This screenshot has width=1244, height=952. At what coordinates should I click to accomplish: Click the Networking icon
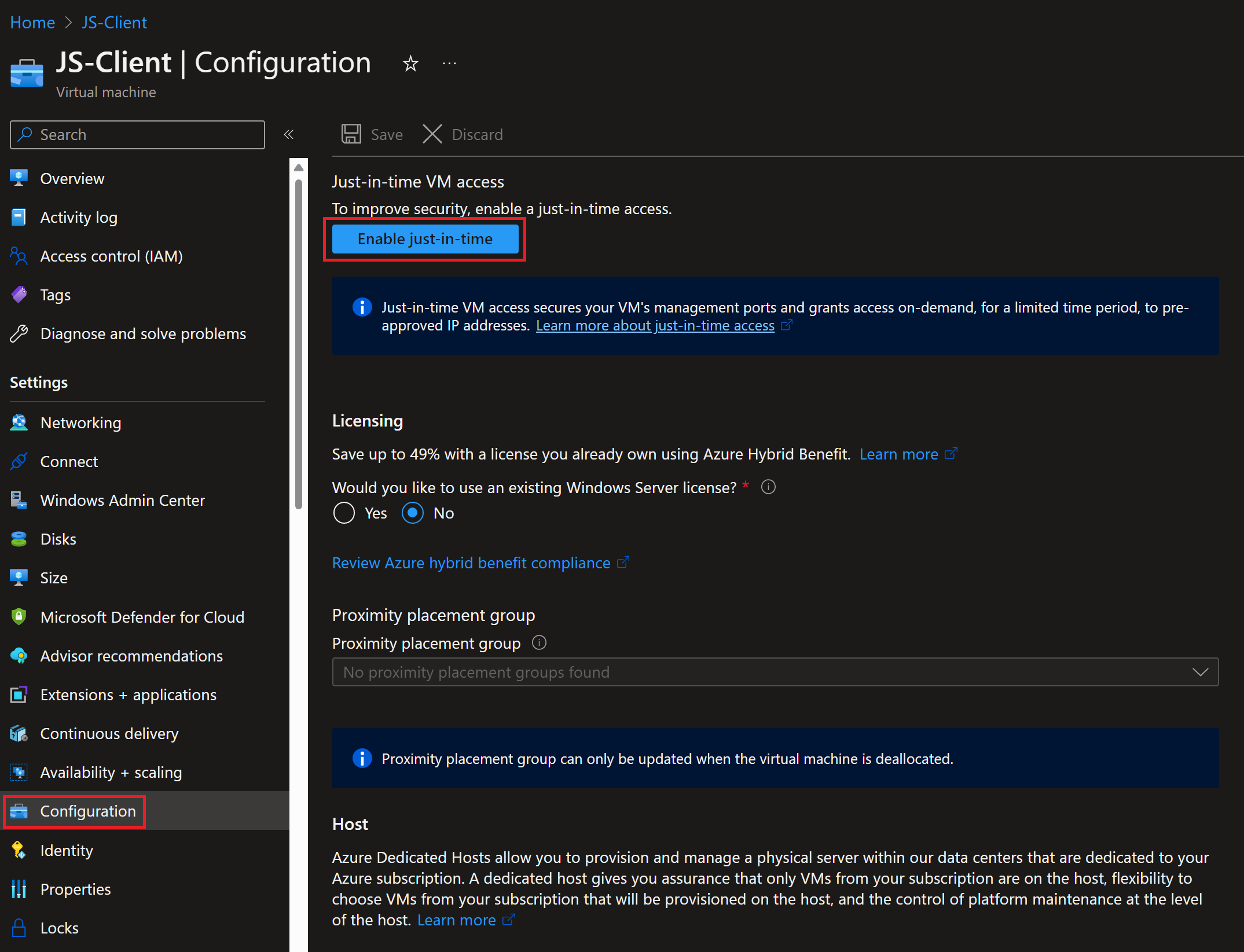pyautogui.click(x=19, y=422)
